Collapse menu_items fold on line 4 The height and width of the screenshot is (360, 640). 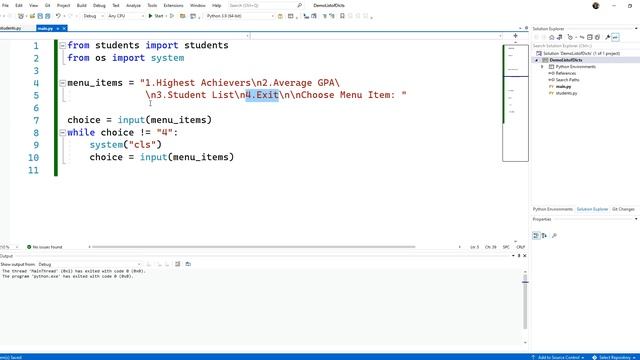pos(62,83)
